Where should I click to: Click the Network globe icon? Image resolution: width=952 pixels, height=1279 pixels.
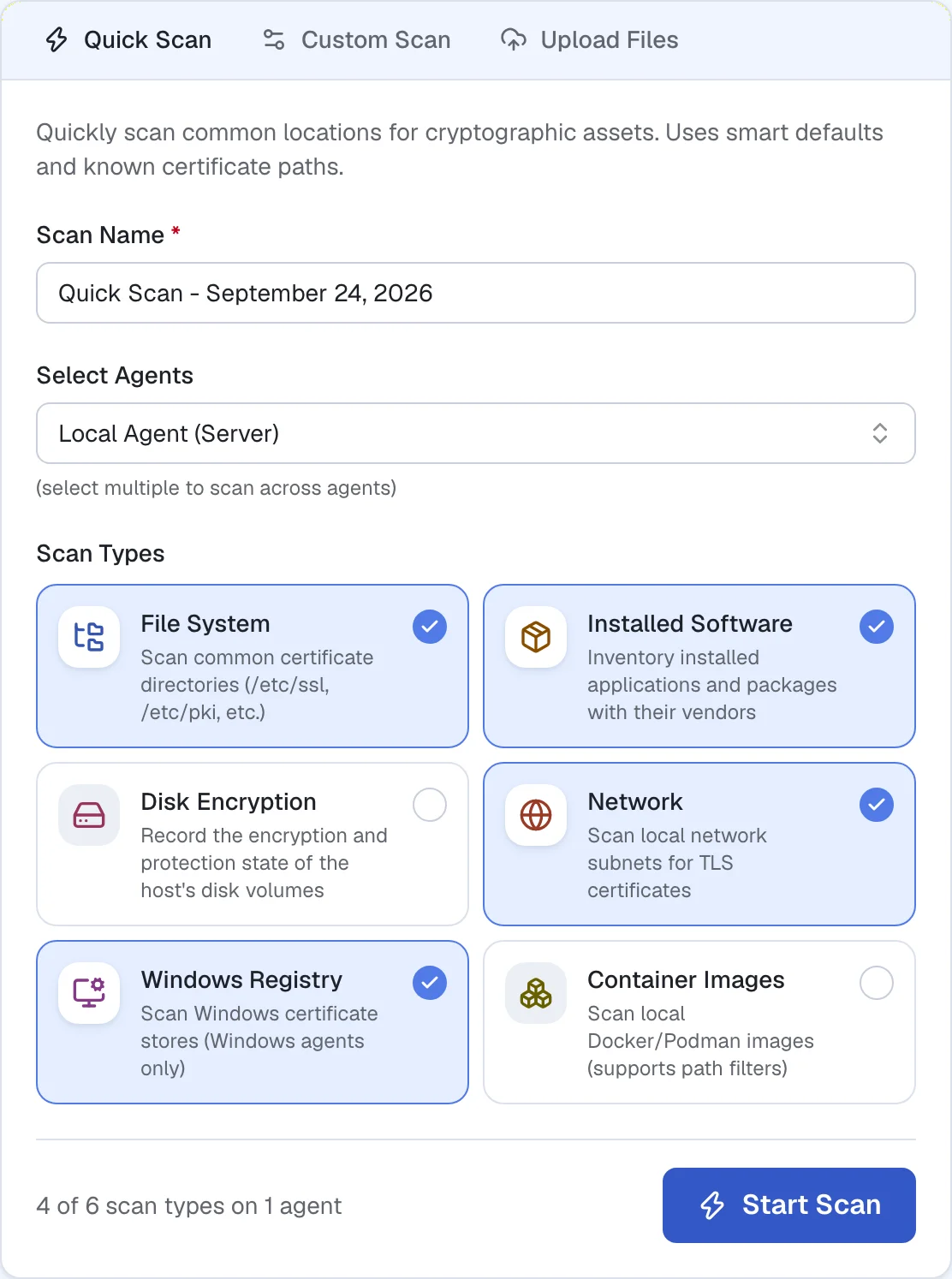[x=536, y=815]
